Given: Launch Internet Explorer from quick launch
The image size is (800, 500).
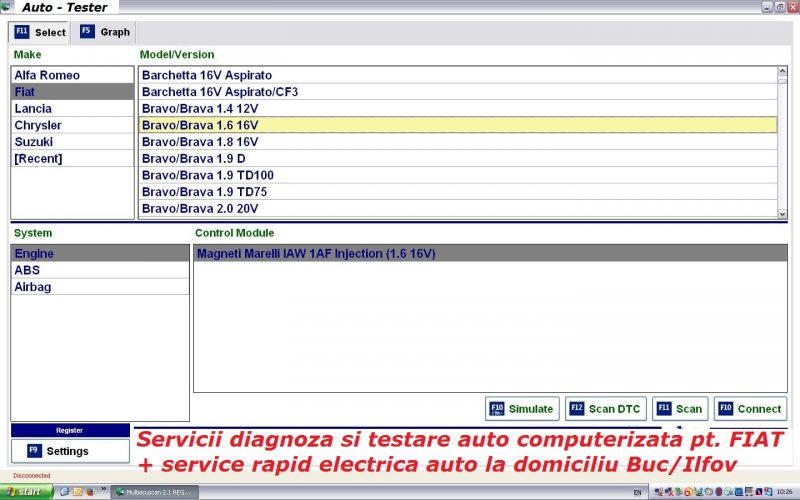Looking at the screenshot, I should (x=64, y=492).
